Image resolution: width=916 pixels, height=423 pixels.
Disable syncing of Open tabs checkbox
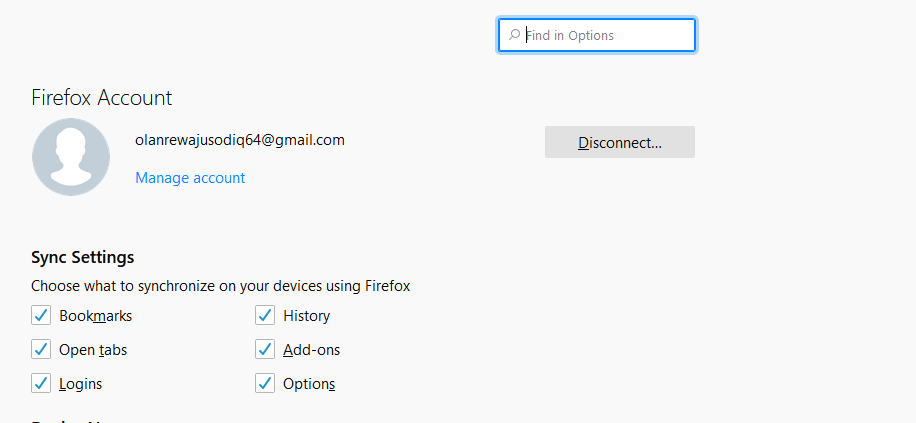point(41,349)
